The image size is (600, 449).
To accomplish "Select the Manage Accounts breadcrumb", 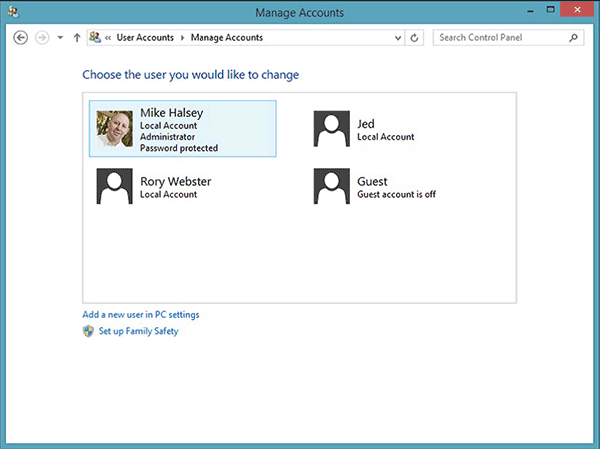I will tap(226, 38).
